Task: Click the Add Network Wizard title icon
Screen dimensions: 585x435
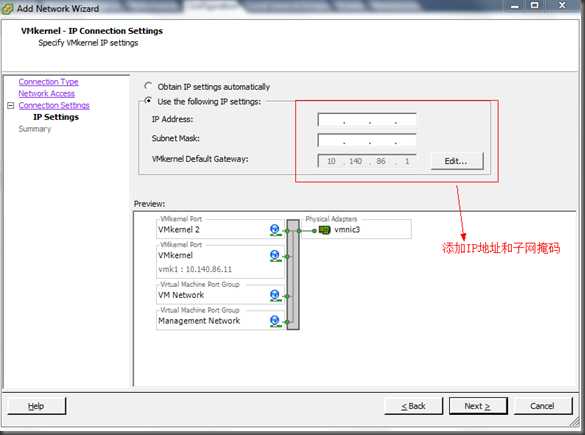Action: tap(7, 9)
